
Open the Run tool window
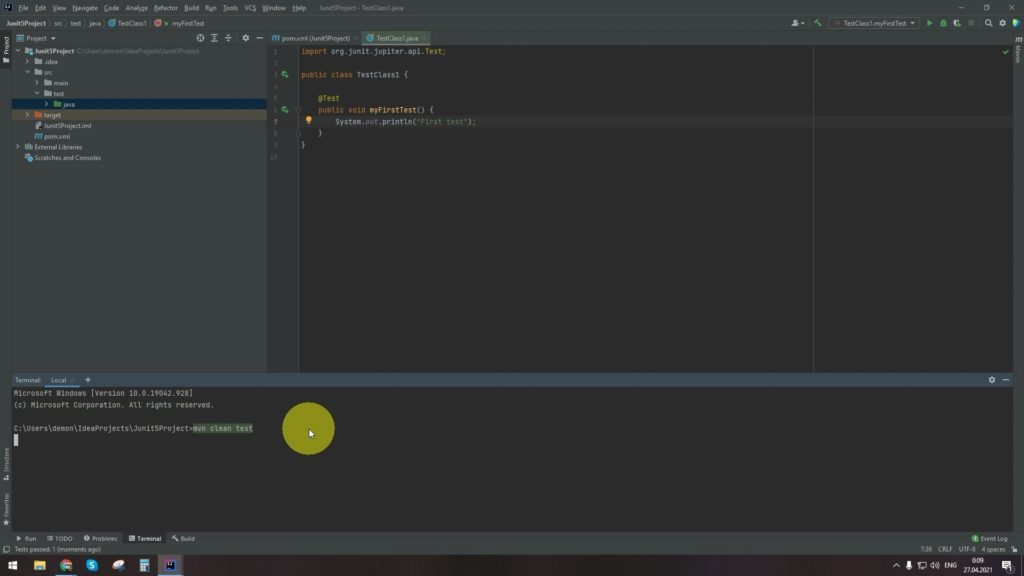pos(26,539)
